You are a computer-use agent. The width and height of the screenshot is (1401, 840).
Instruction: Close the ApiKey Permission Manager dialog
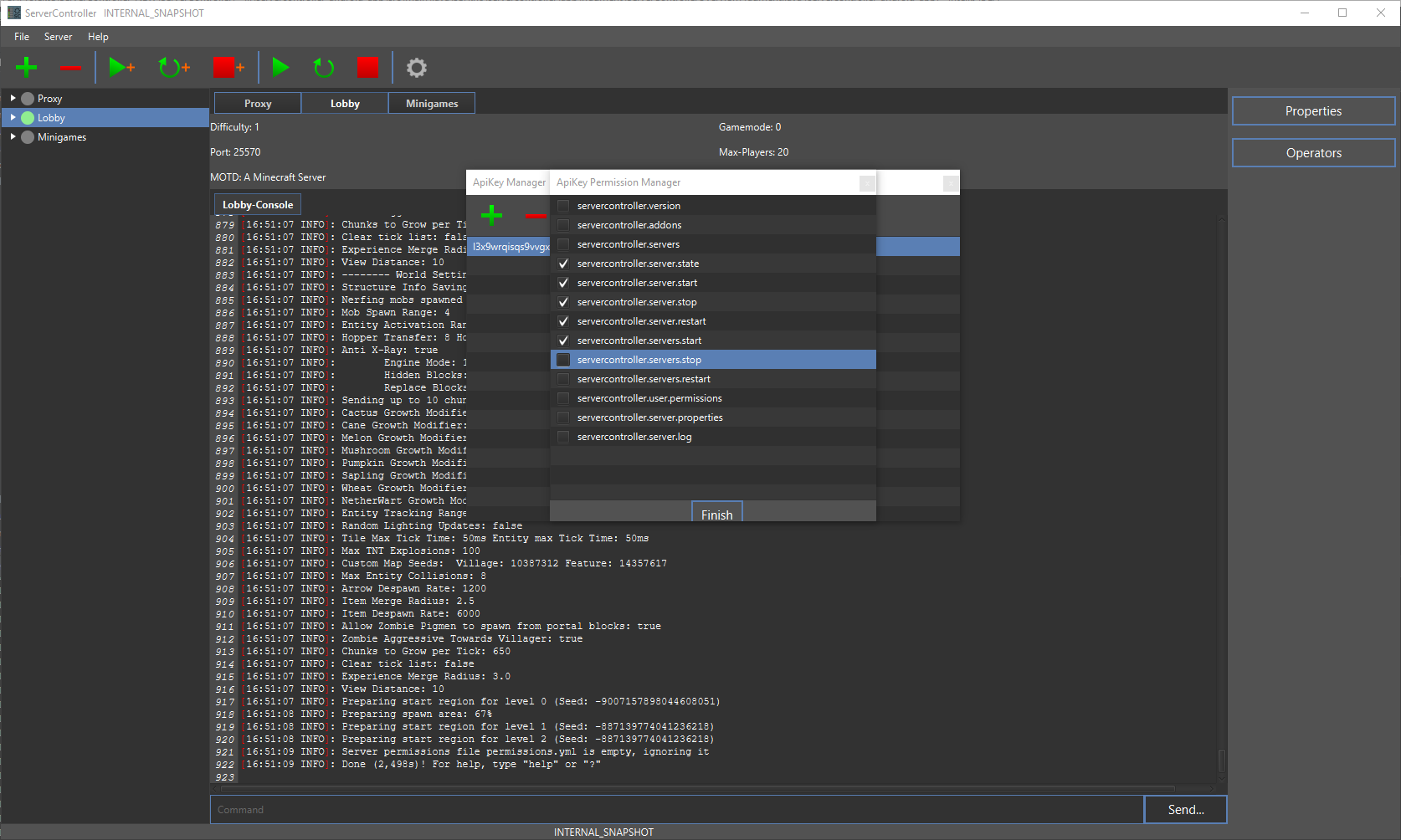[x=868, y=182]
